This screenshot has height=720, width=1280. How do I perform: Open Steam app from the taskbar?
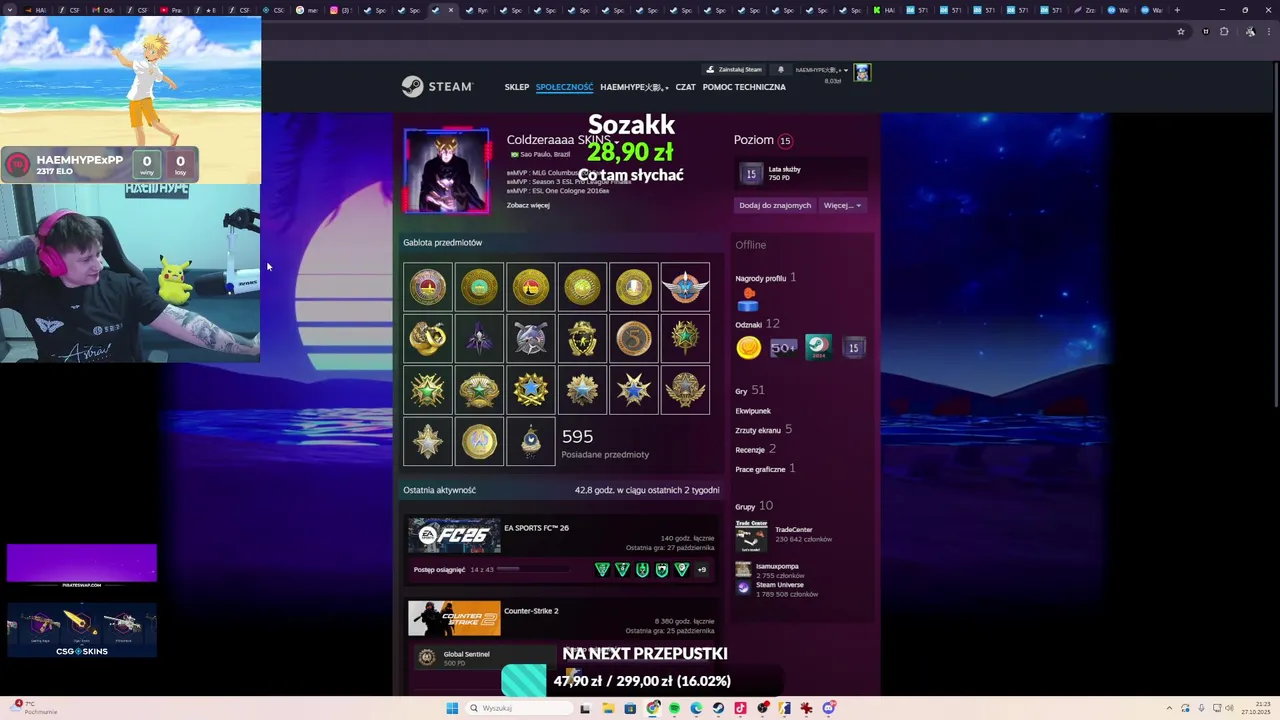[x=718, y=708]
